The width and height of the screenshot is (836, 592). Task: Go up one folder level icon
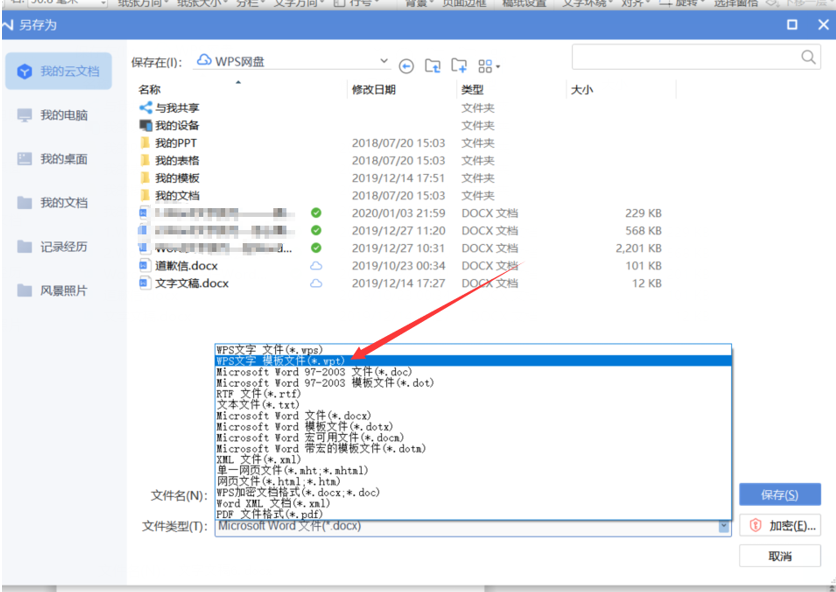point(432,66)
